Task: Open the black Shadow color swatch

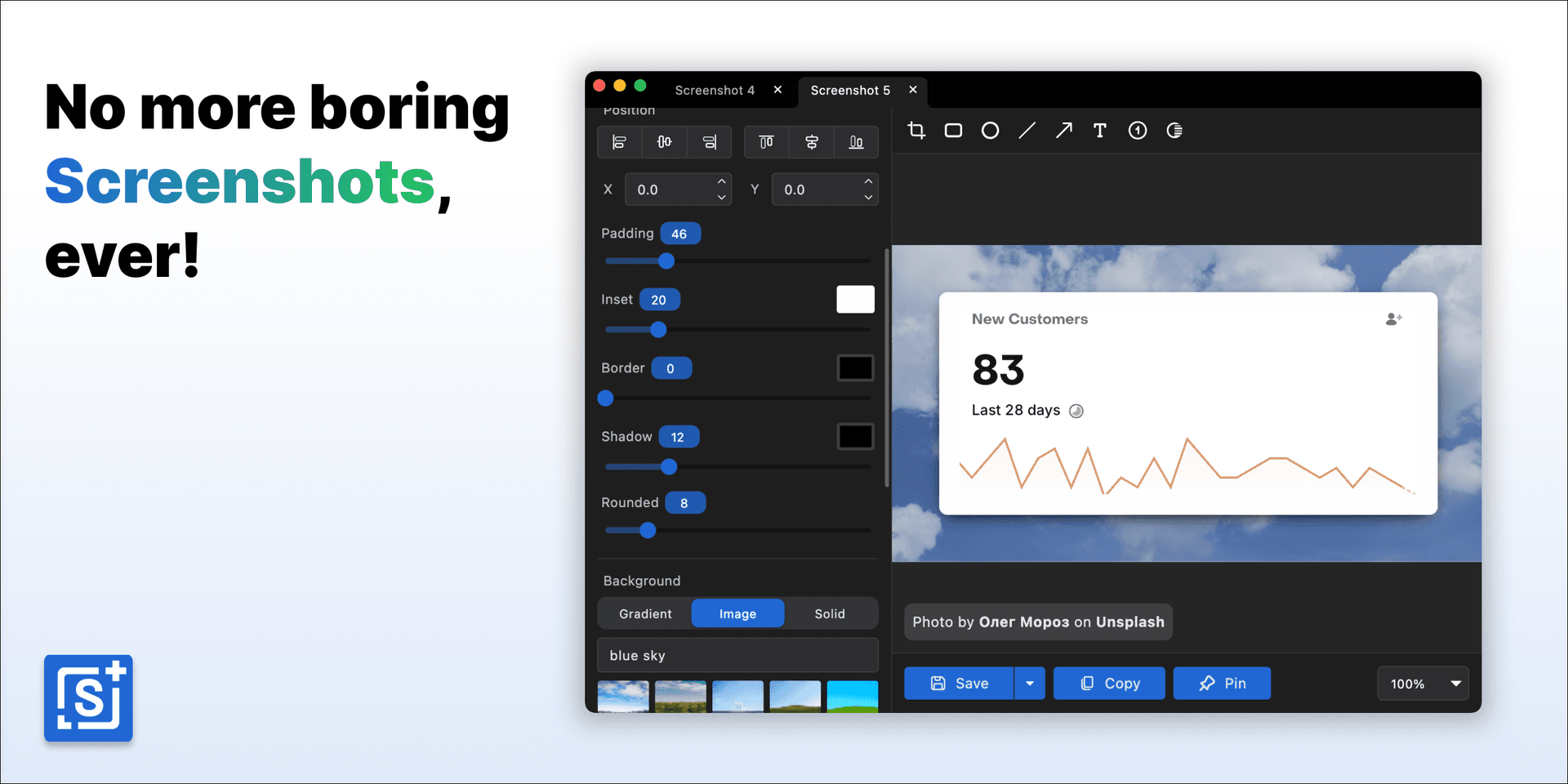Action: click(x=855, y=437)
